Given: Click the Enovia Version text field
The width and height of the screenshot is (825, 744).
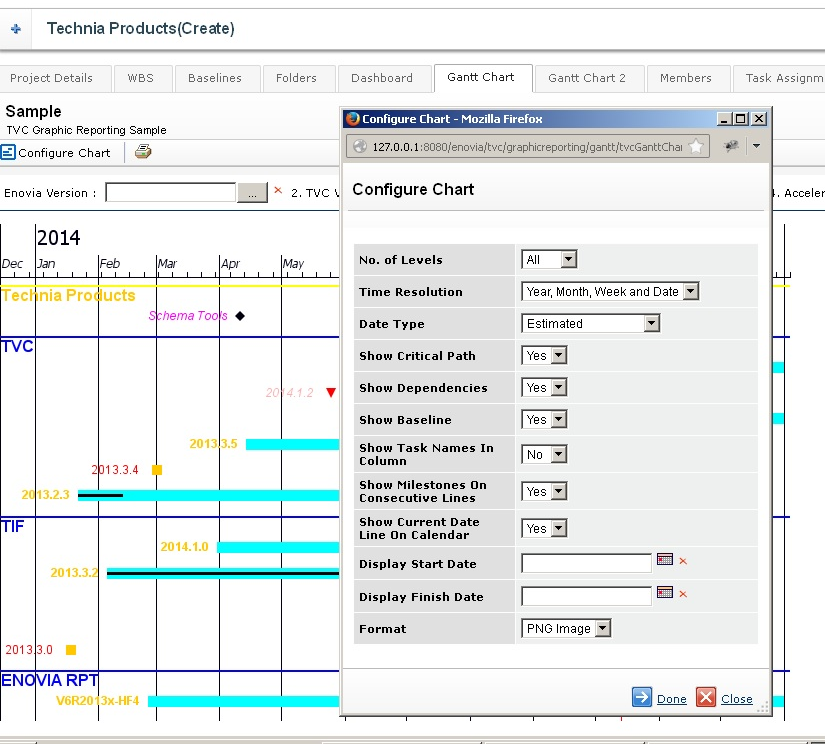Looking at the screenshot, I should [x=170, y=192].
